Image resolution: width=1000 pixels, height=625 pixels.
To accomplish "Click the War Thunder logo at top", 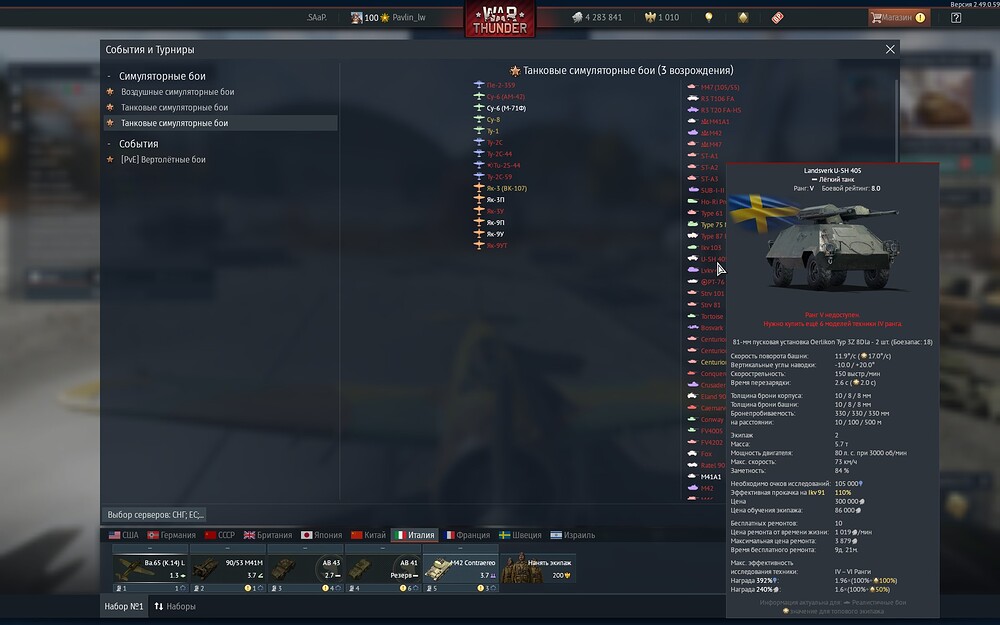I will [499, 19].
